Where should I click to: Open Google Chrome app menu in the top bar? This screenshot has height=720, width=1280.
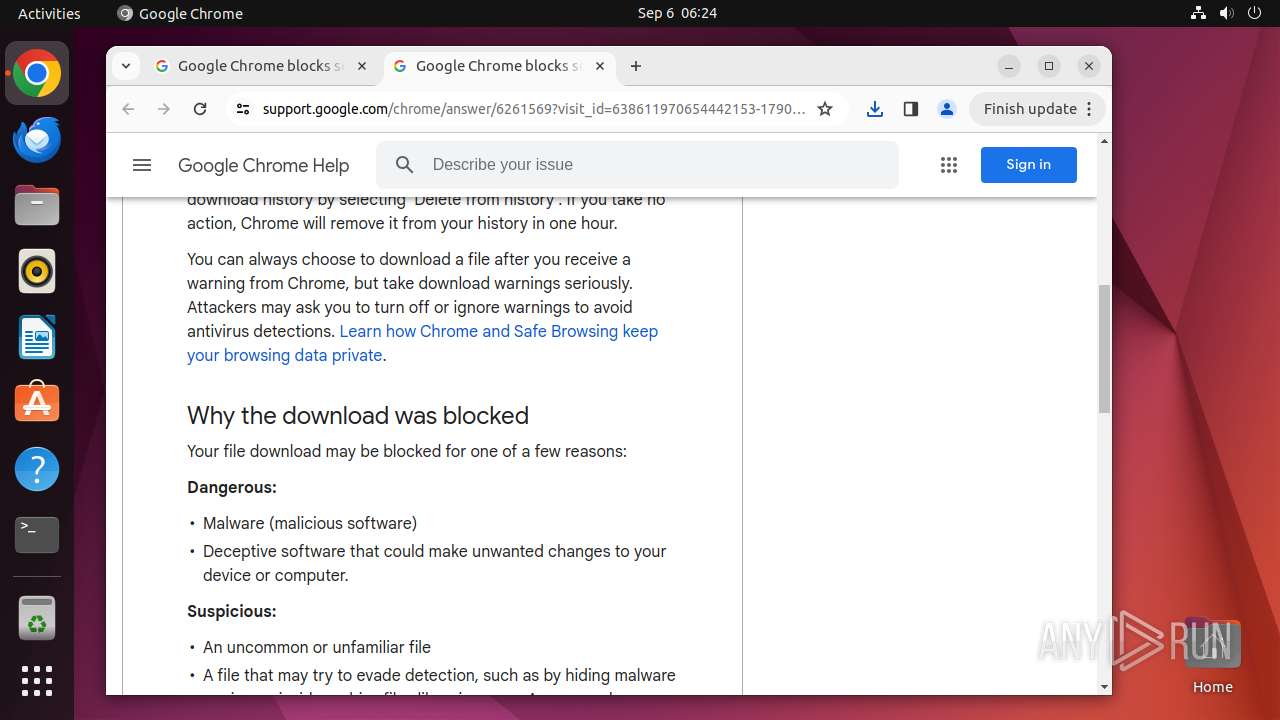pos(180,13)
